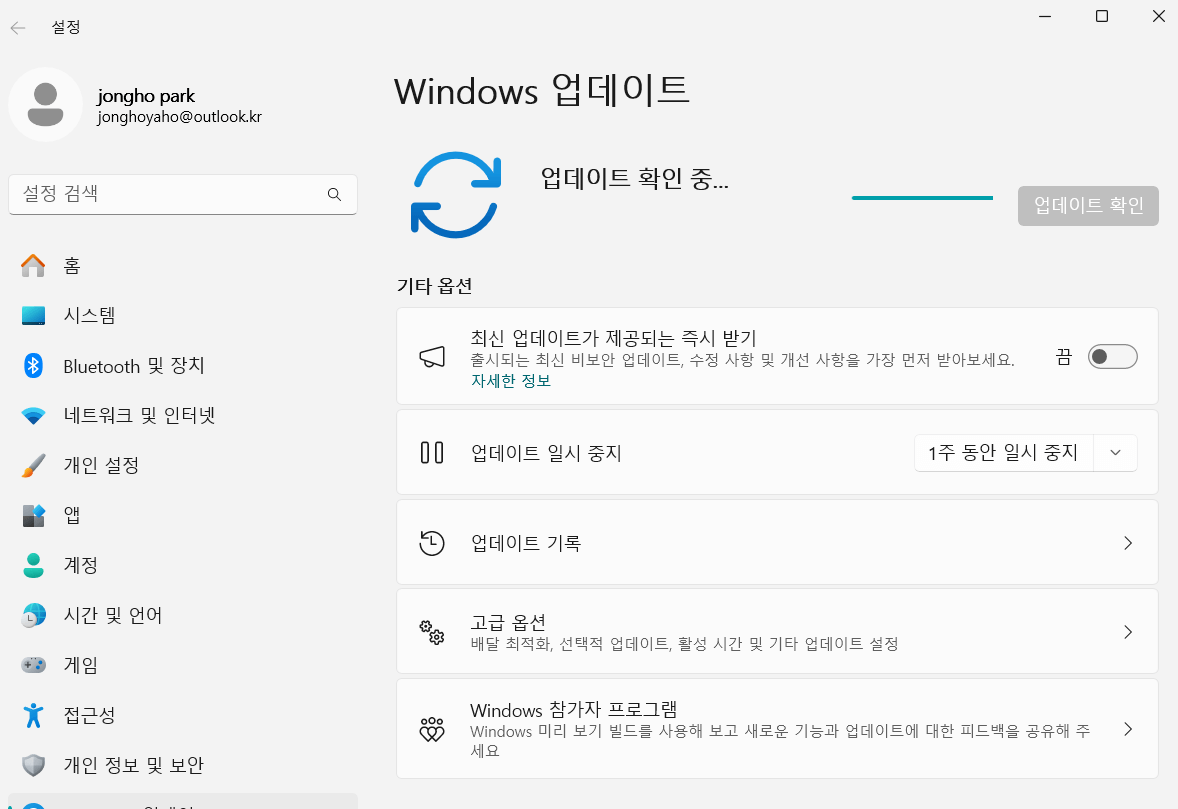The image size is (1178, 809).
Task: Click the Windows 참가자 프로그램 hearts icon
Action: [x=432, y=729]
